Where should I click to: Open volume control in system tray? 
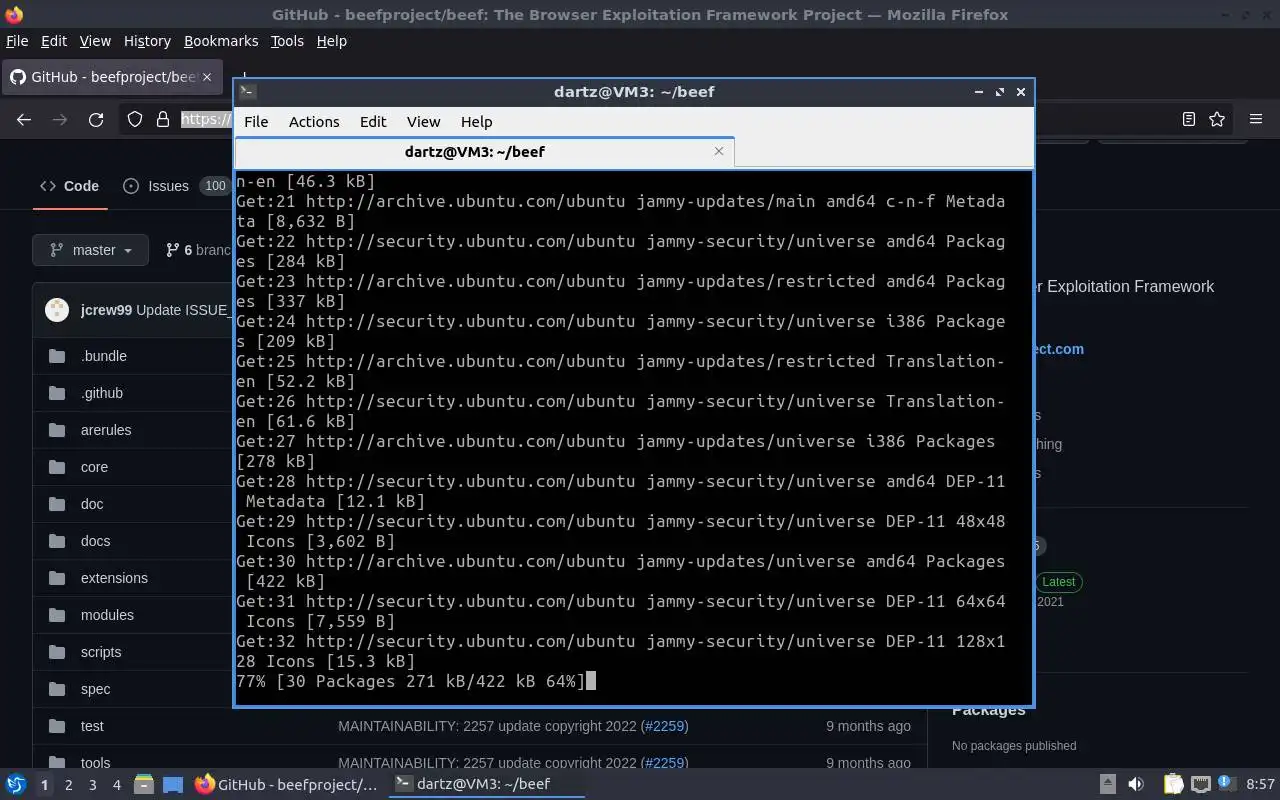(x=1136, y=784)
